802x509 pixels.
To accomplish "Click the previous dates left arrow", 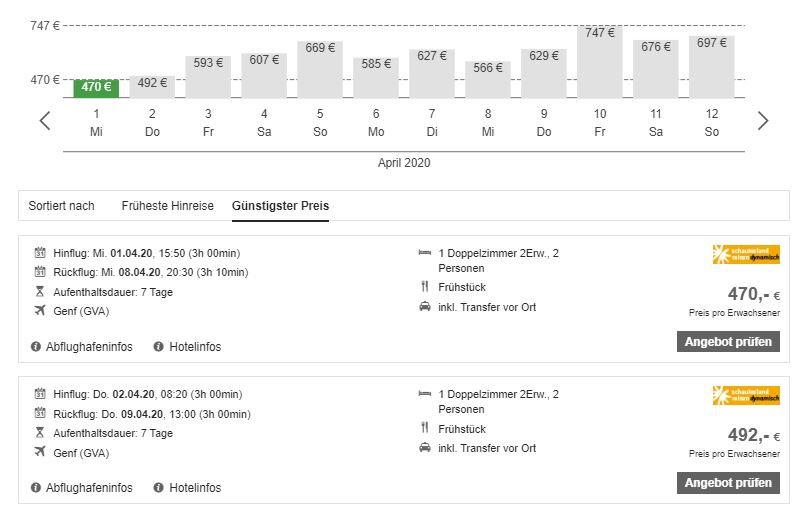I will click(45, 121).
